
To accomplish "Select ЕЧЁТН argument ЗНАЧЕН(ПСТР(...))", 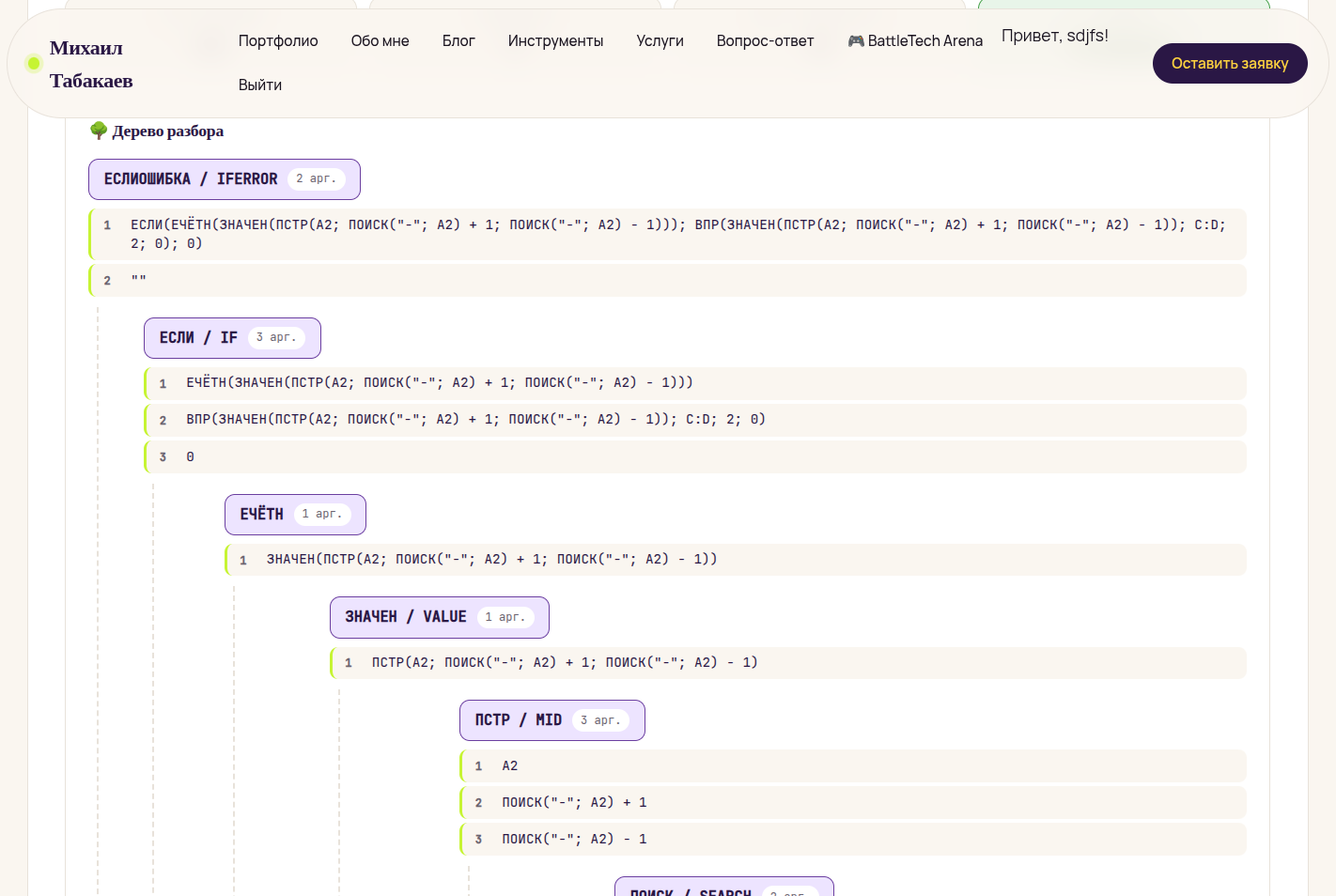I will pyautogui.click(x=736, y=560).
